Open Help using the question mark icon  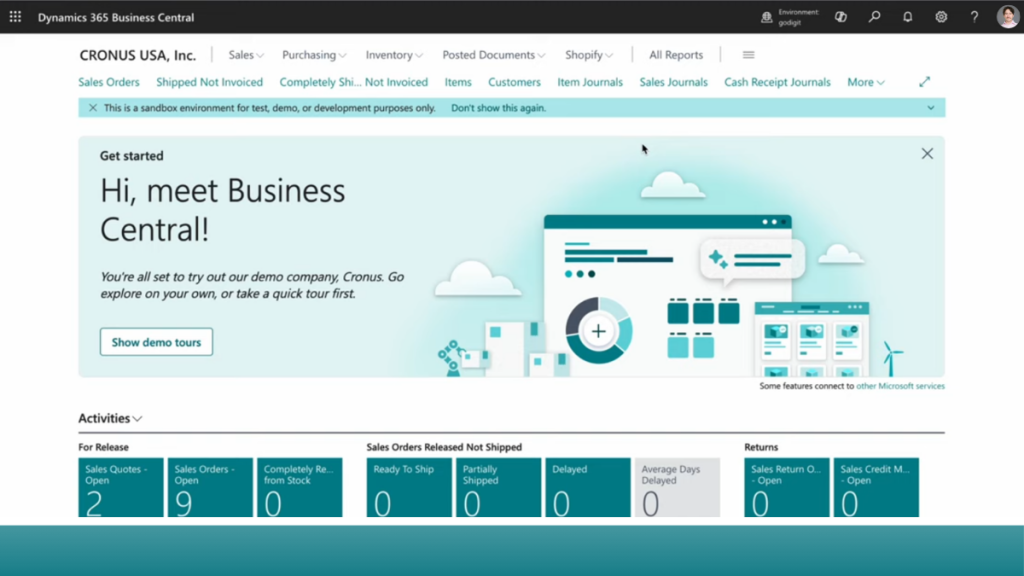coord(972,17)
